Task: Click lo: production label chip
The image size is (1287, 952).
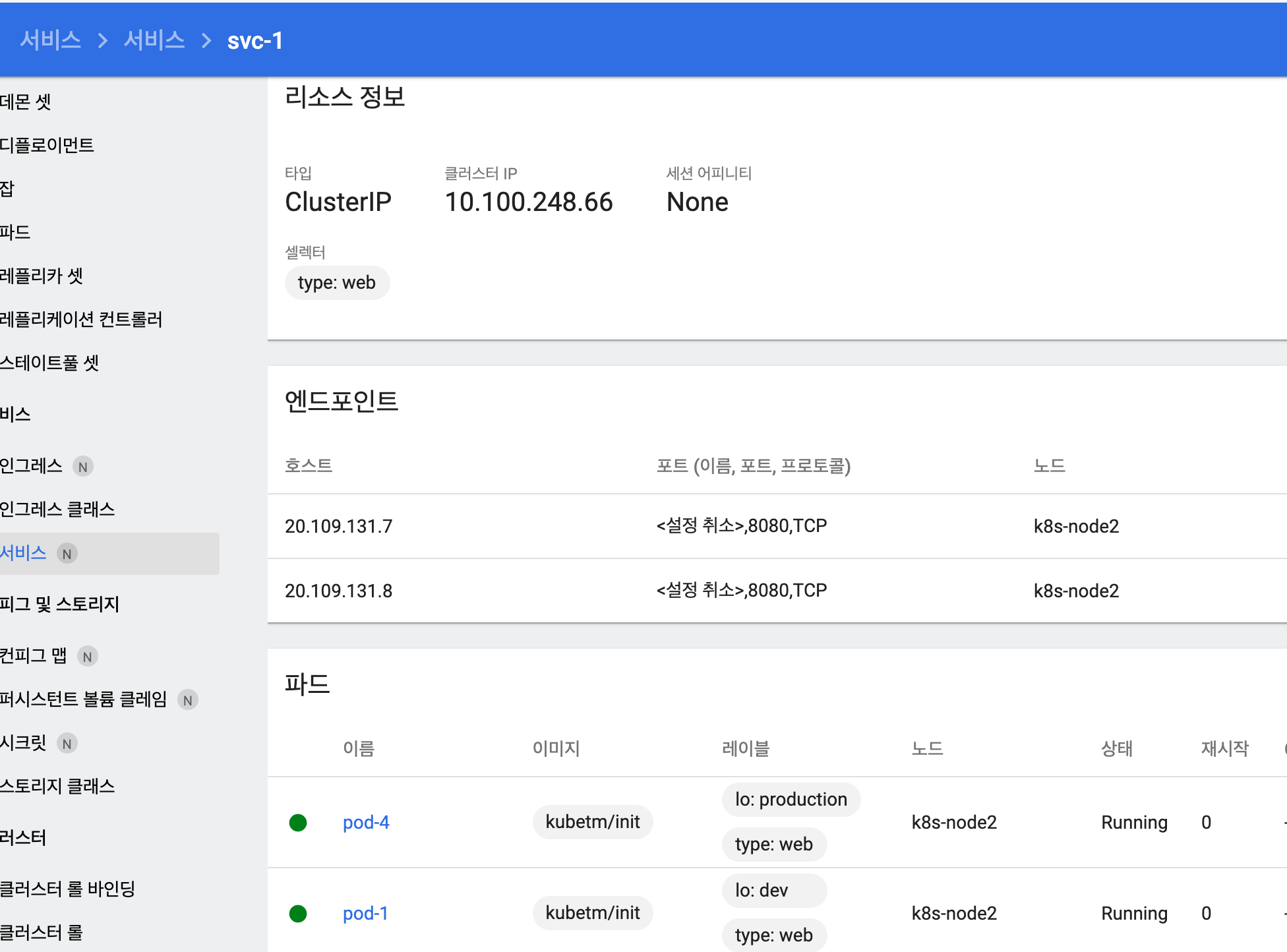Action: [x=791, y=800]
